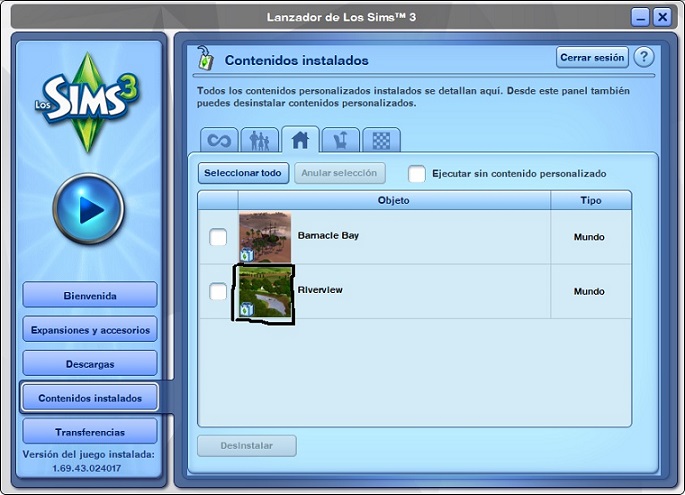685x495 pixels.
Task: Enable Ejecutar sin contenido personalizado
Action: coord(417,174)
